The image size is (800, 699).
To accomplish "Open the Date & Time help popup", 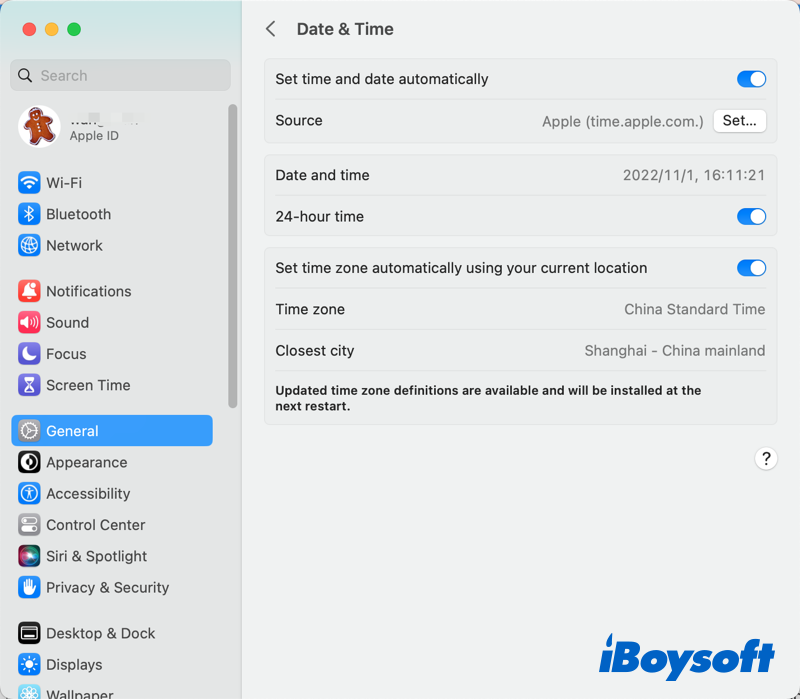I will click(766, 458).
